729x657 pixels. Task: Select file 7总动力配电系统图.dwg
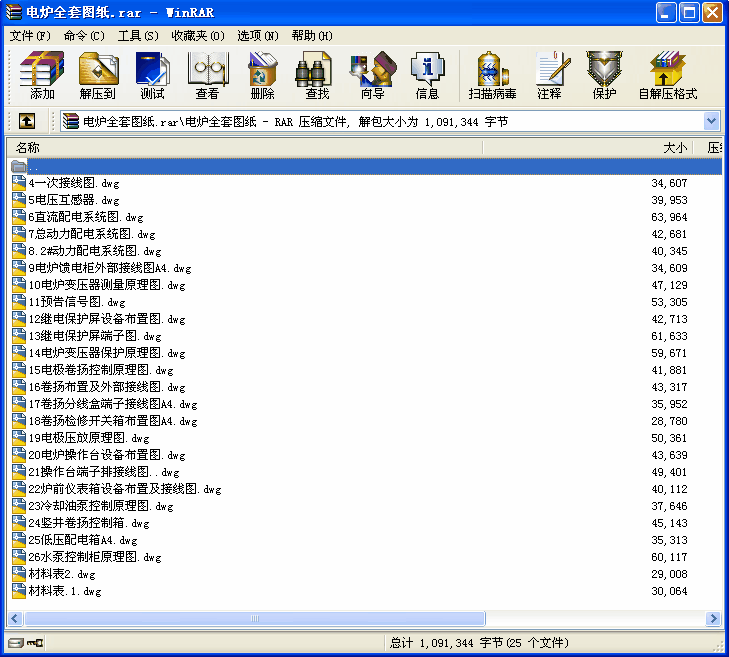coord(92,234)
